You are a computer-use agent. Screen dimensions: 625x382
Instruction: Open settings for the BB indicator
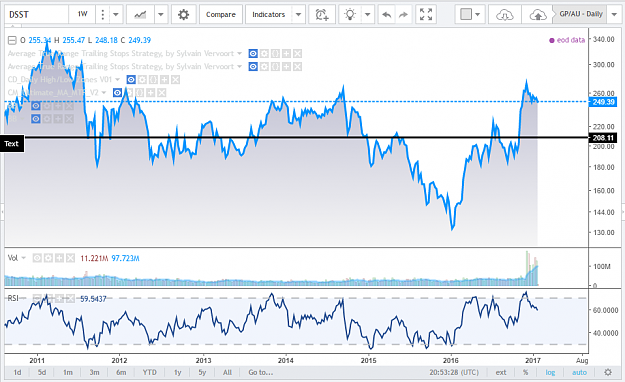(47, 119)
